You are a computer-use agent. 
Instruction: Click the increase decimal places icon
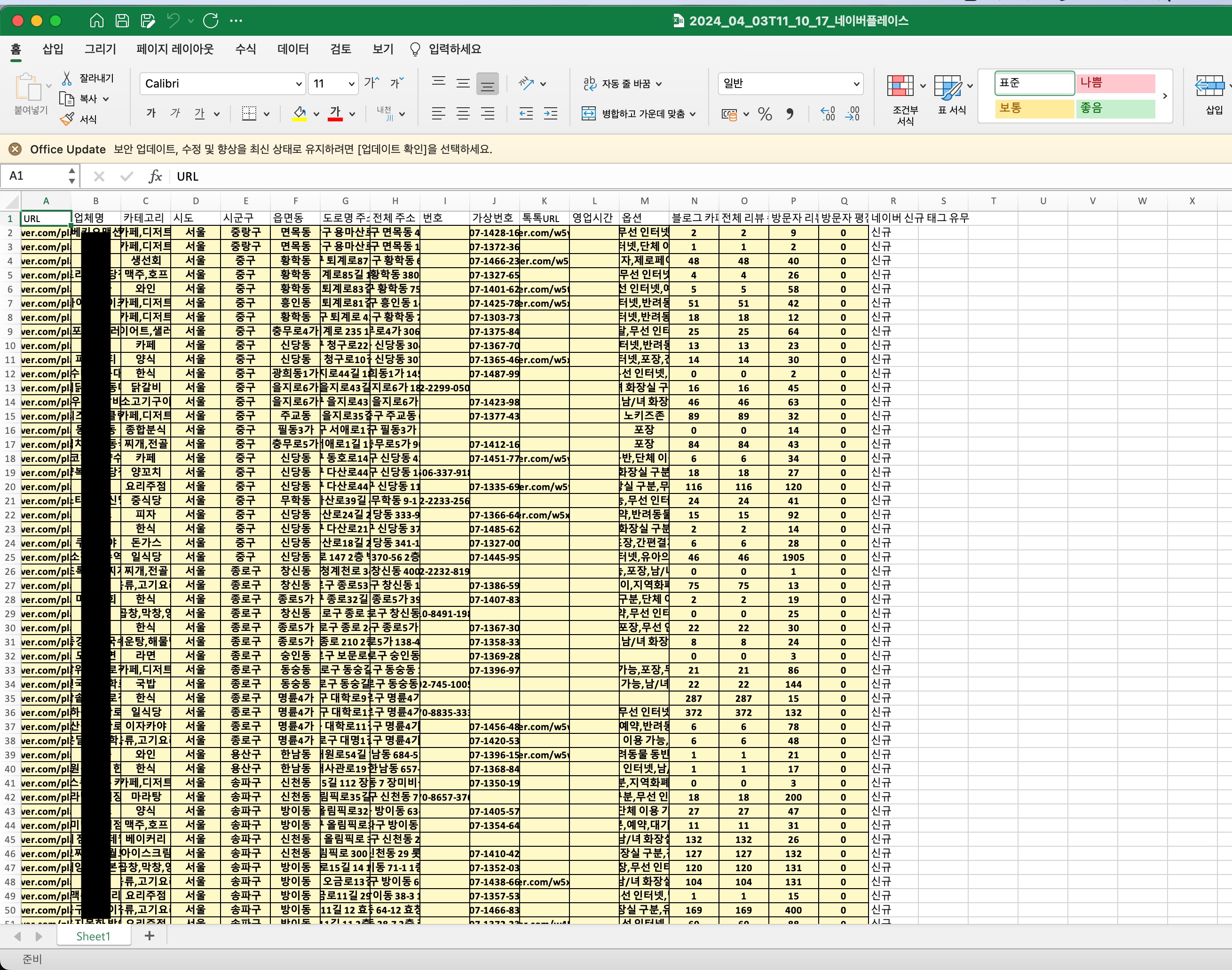tap(828, 114)
